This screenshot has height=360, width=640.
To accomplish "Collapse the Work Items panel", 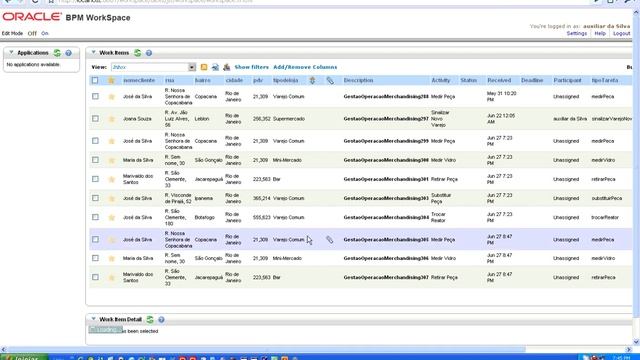I will 93,53.
